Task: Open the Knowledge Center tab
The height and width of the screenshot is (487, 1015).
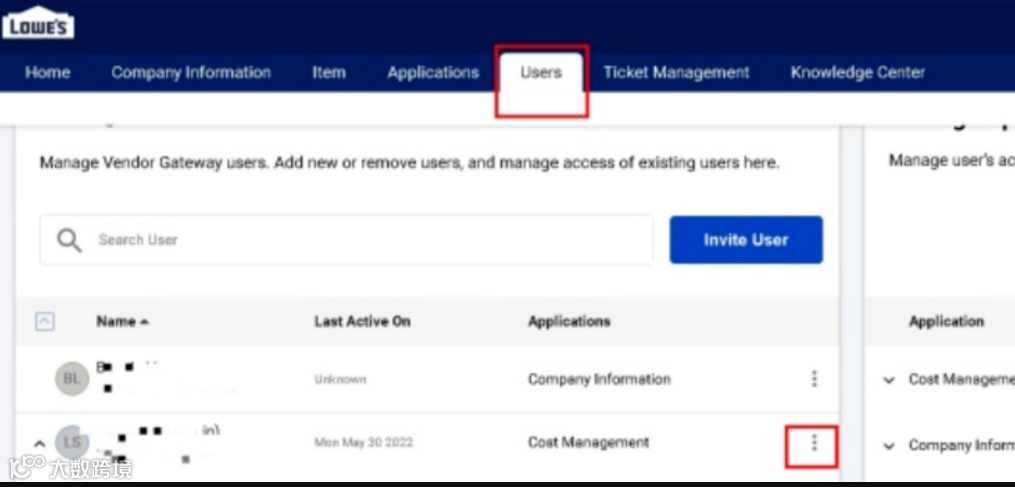Action: [858, 73]
